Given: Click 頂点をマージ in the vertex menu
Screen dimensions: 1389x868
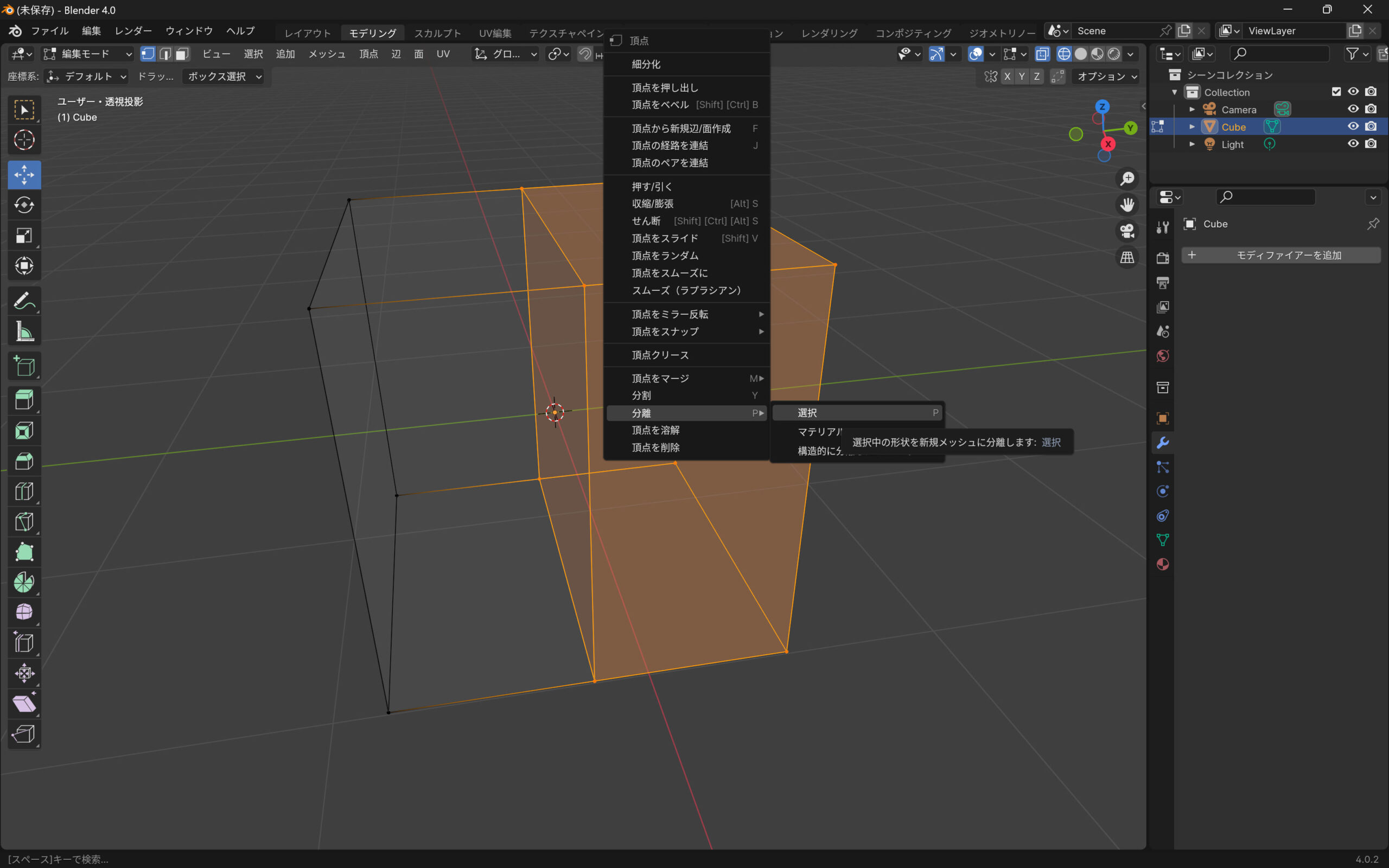Looking at the screenshot, I should pos(660,378).
